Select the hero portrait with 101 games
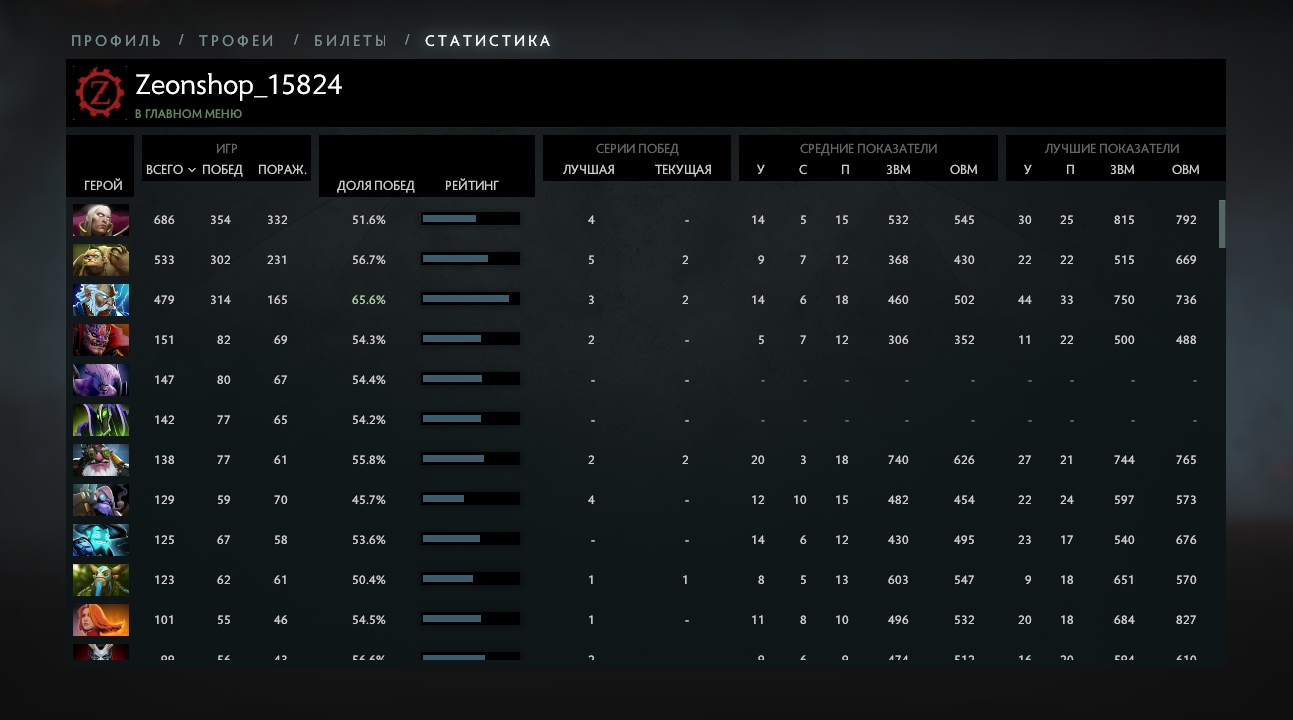Image resolution: width=1293 pixels, height=720 pixels. (x=101, y=620)
